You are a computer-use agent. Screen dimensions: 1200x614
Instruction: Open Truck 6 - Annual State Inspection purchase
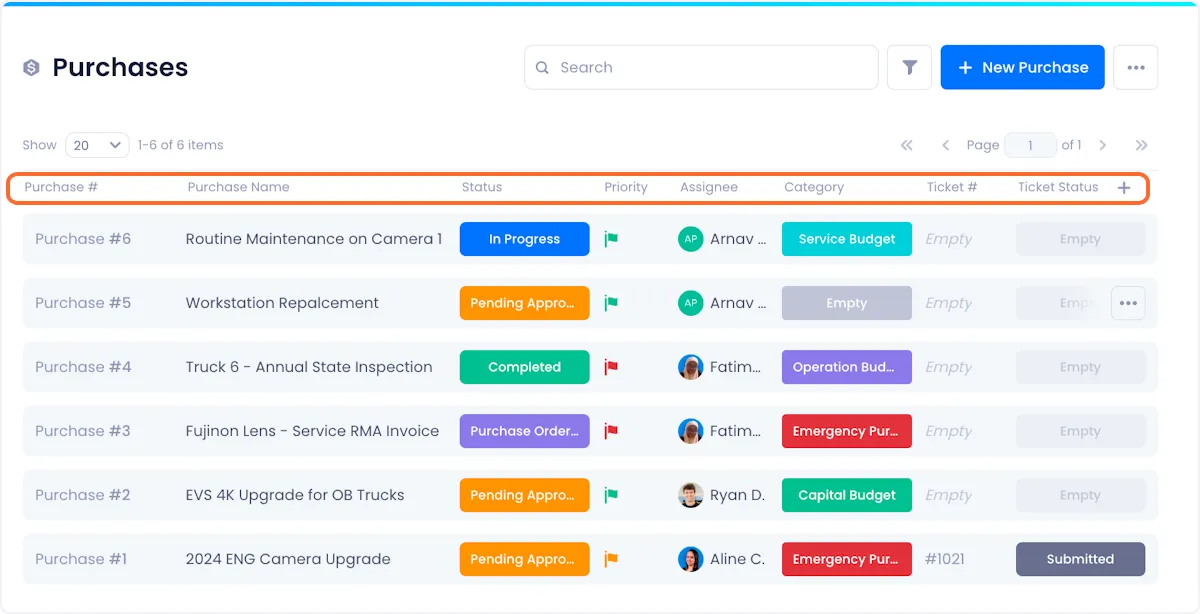(309, 367)
